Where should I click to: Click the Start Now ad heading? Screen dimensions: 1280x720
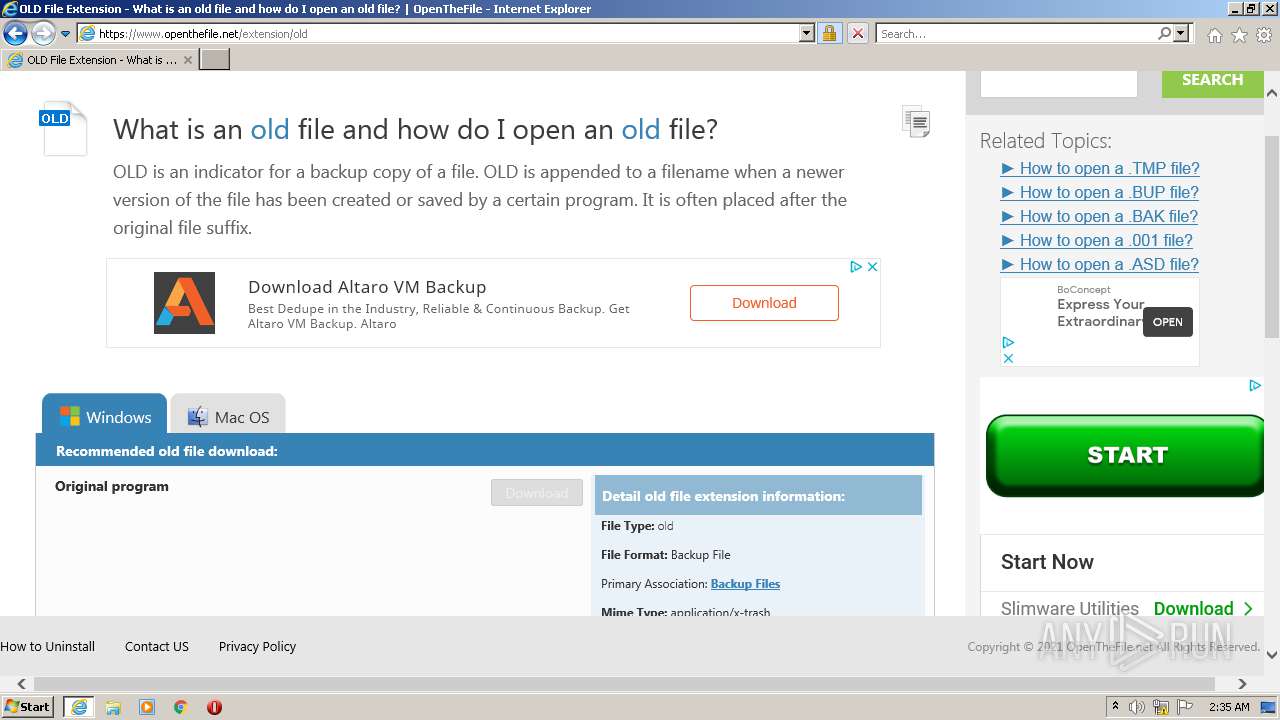tap(1047, 562)
